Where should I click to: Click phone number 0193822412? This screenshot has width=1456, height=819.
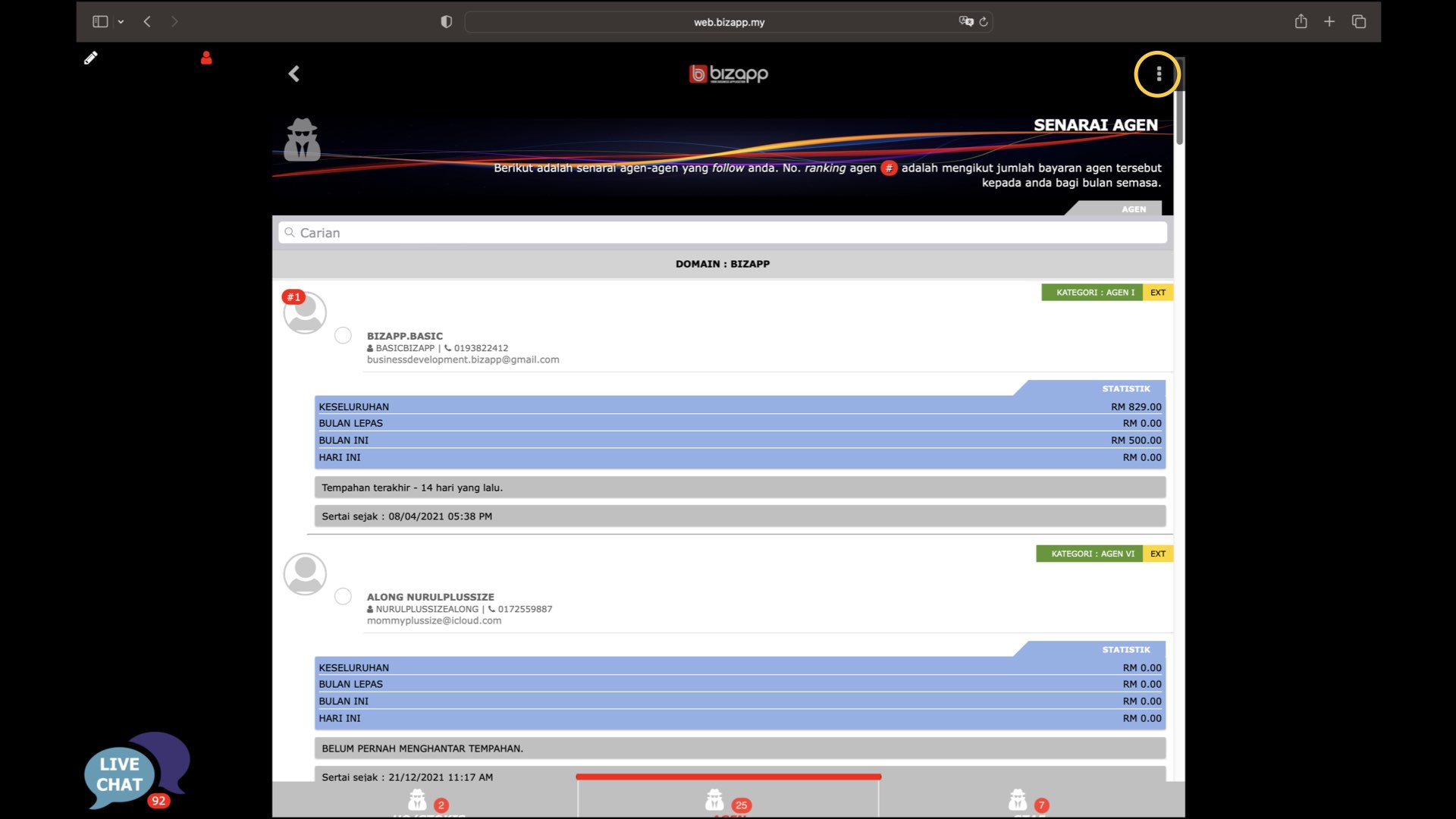[x=481, y=348]
